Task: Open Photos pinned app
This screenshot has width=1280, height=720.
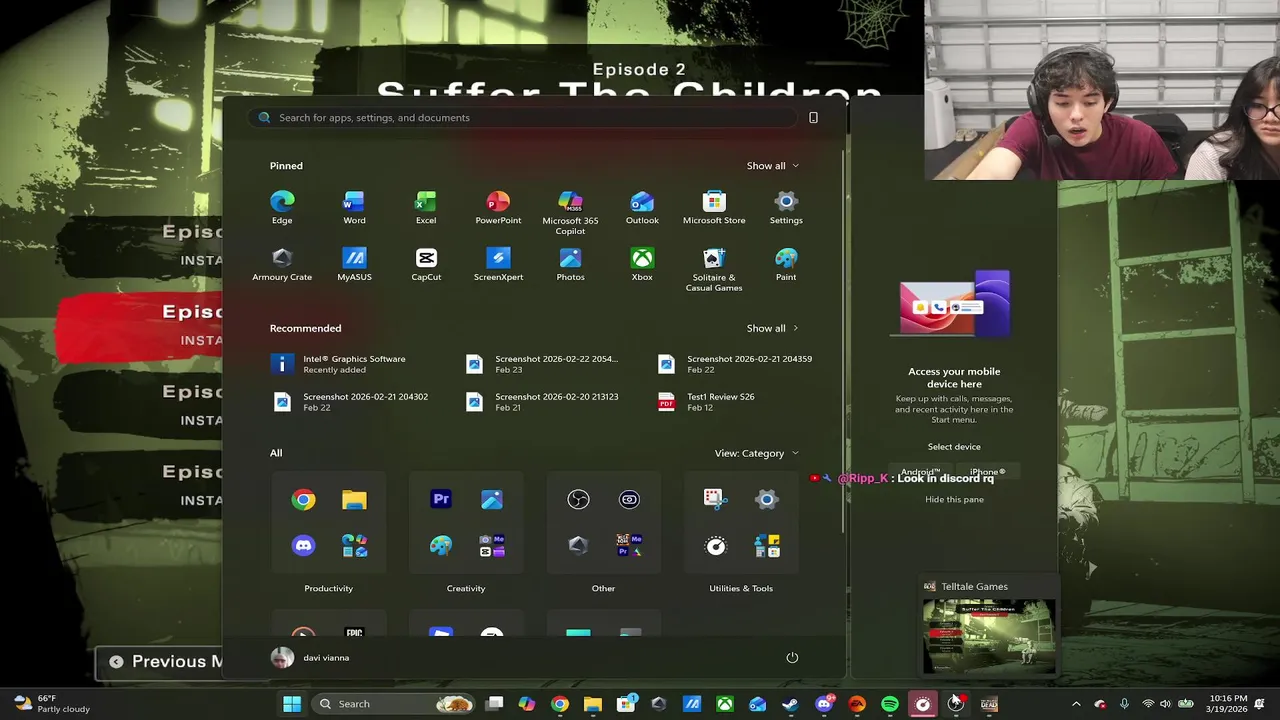Action: coord(570,265)
